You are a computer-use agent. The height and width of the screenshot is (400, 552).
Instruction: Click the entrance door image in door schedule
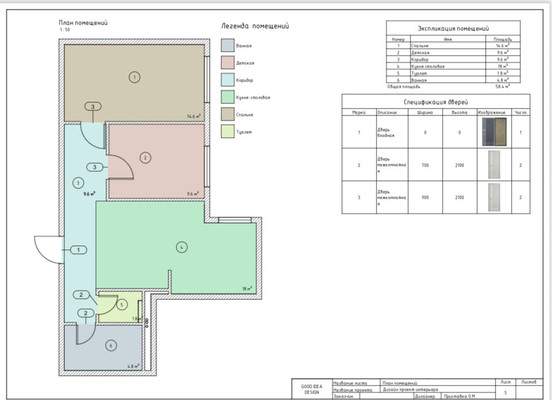click(x=494, y=132)
